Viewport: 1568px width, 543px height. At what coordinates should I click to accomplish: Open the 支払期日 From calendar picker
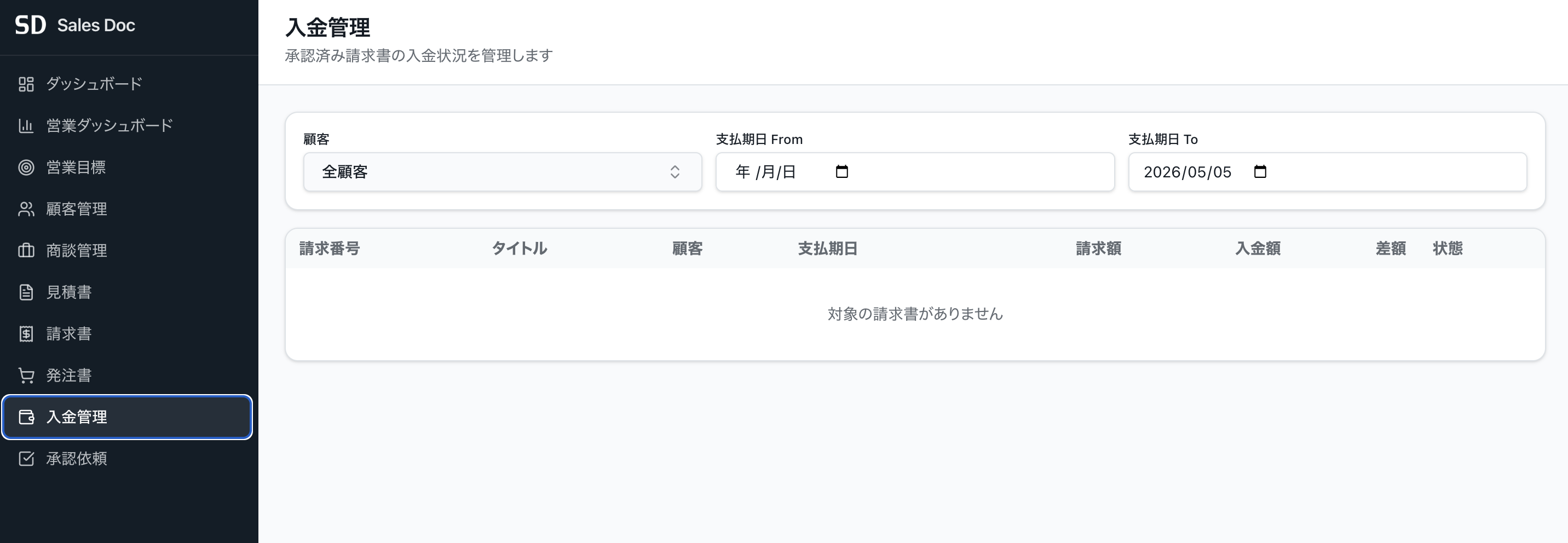click(842, 172)
